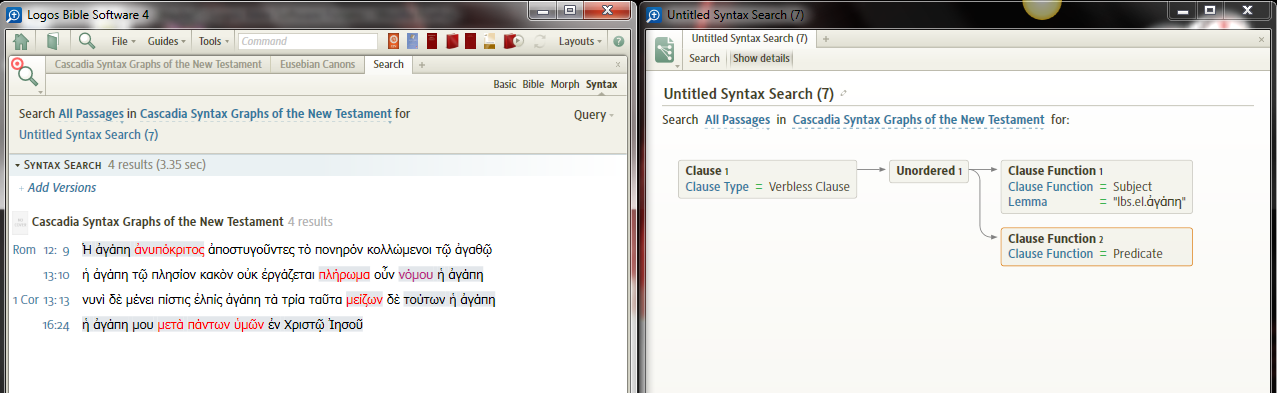Click the toolbar magnifier Search icon
1277x393 pixels.
87,41
